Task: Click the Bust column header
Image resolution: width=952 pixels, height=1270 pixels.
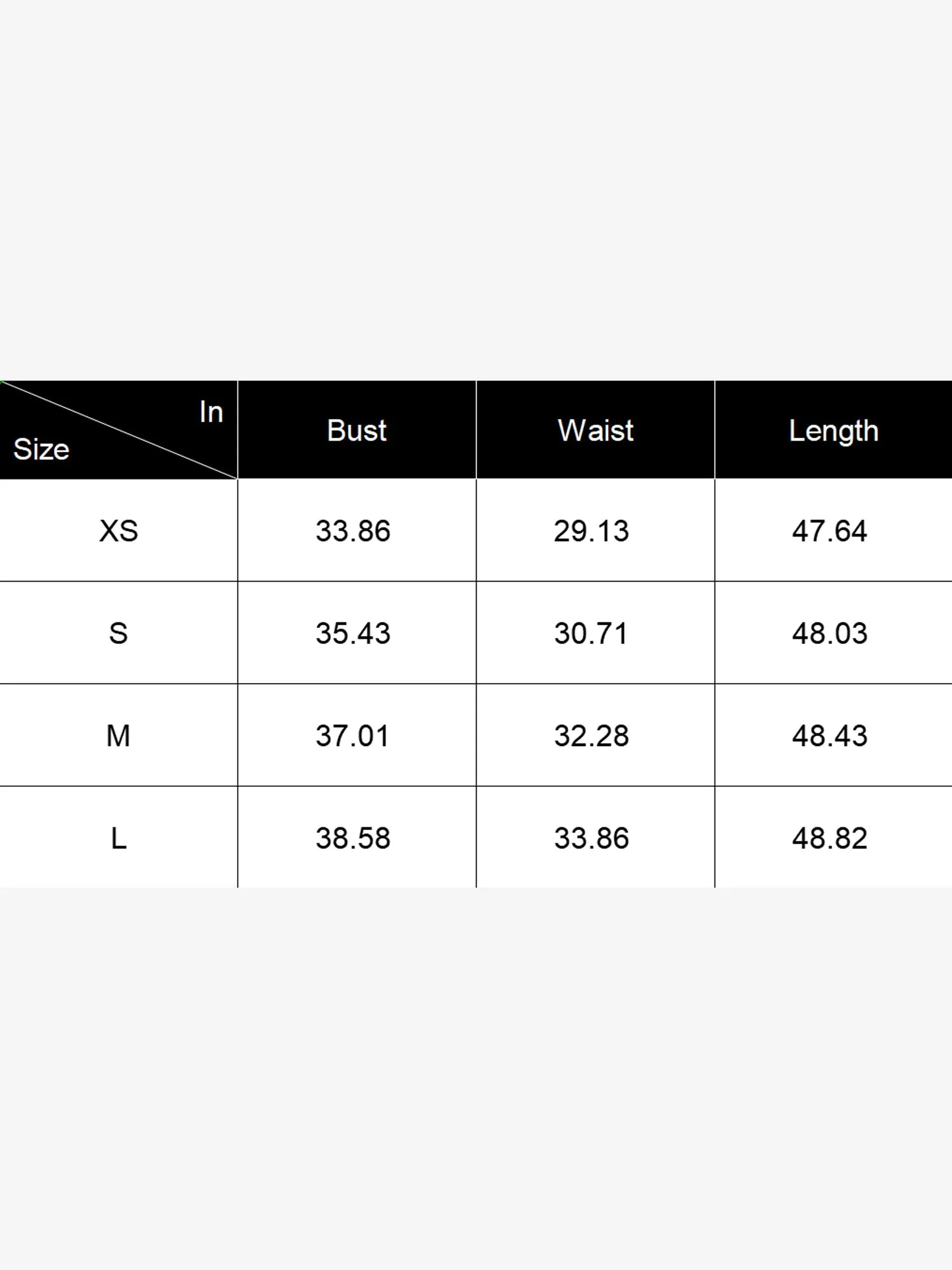Action: (x=357, y=431)
